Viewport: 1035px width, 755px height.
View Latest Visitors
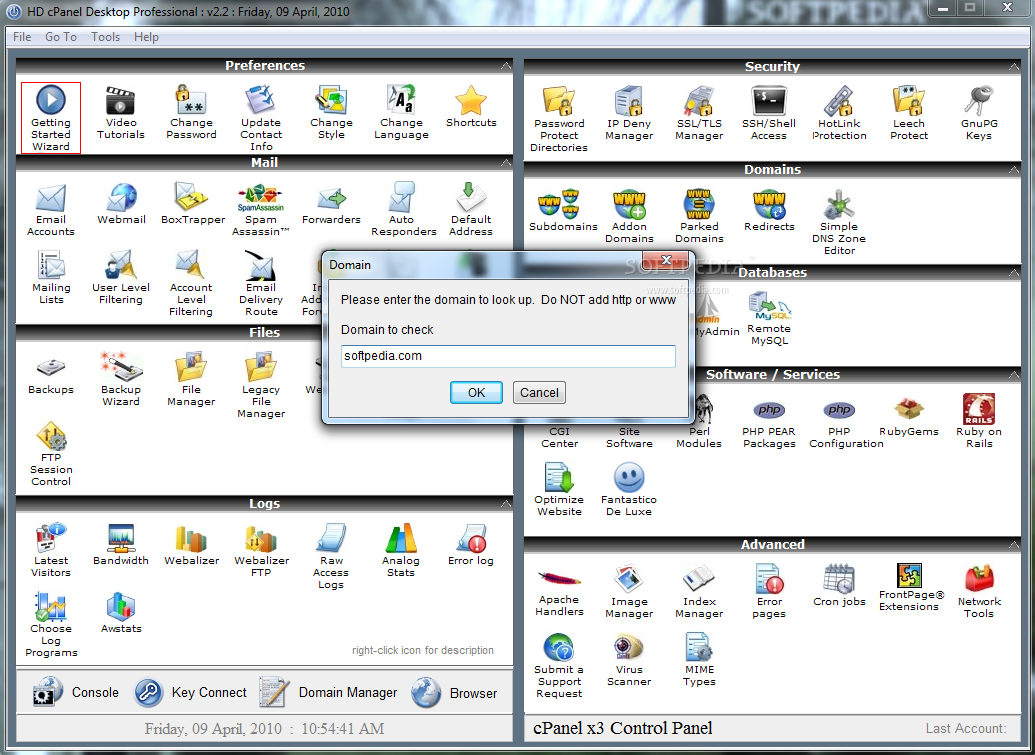(x=51, y=550)
